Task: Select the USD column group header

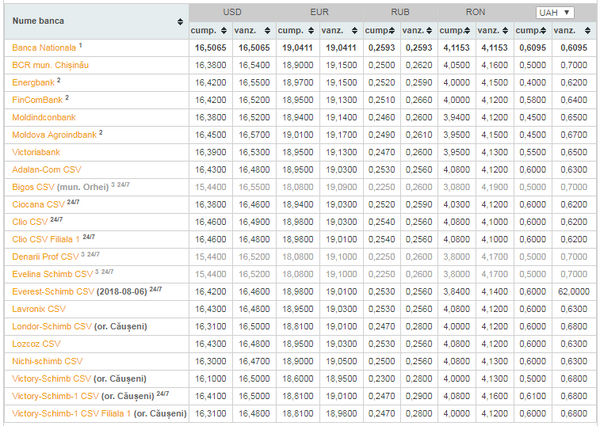Action: pyautogui.click(x=232, y=12)
